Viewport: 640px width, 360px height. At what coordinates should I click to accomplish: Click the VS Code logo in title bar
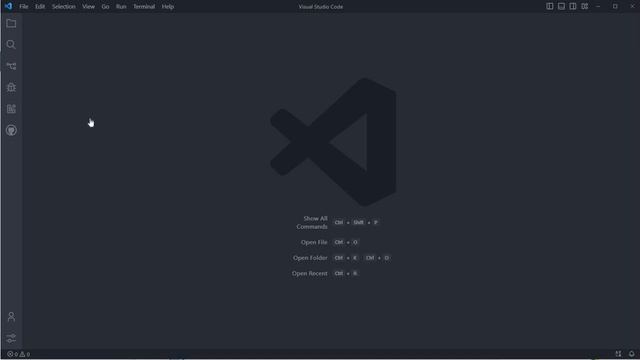(8, 6)
